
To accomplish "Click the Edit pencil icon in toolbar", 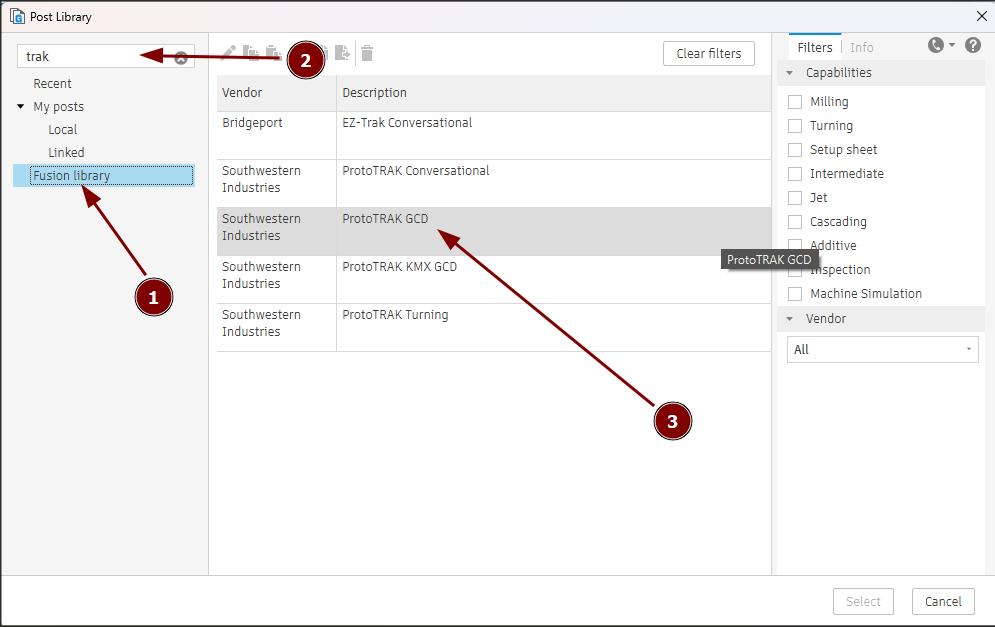I will (229, 53).
